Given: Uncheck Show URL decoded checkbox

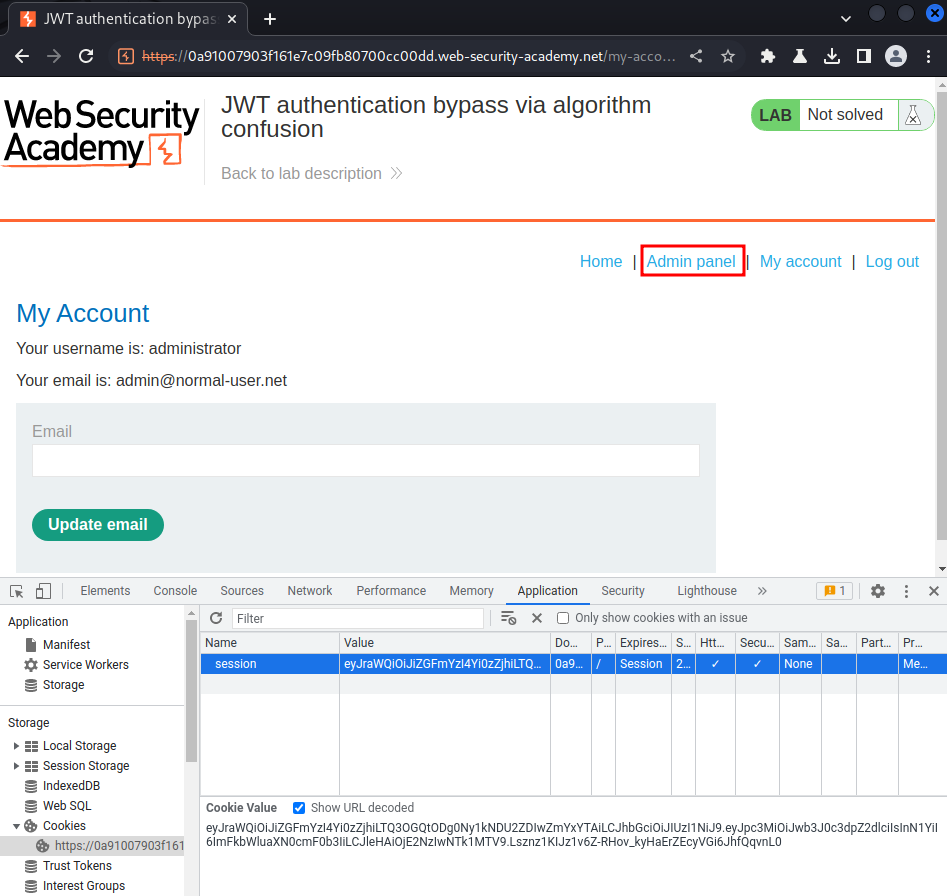Looking at the screenshot, I should (298, 808).
